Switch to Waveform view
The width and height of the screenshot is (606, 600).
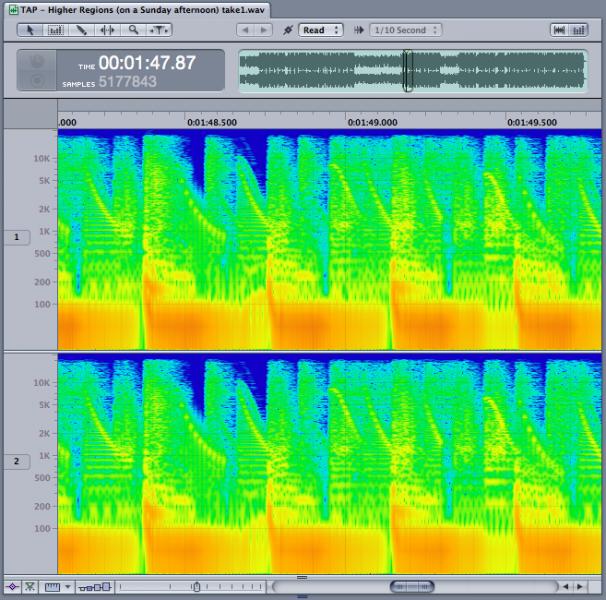pyautogui.click(x=560, y=30)
